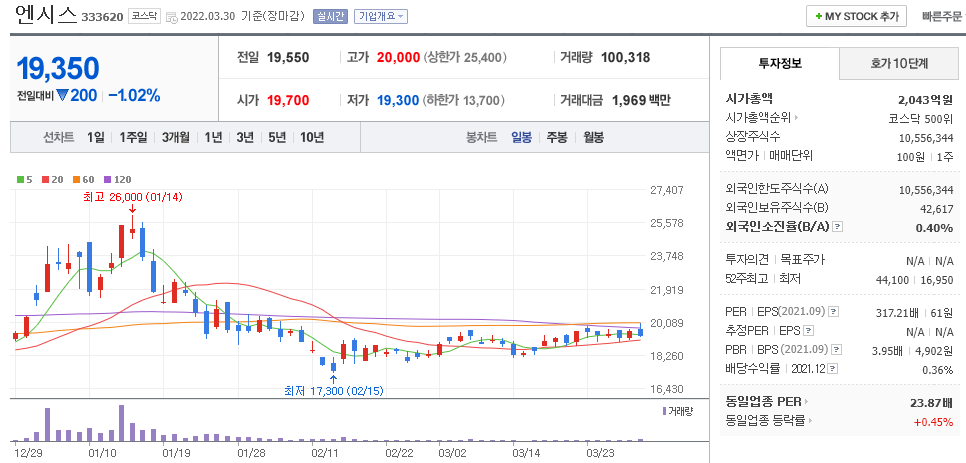Switch to the 호가 10단계 tab
This screenshot has width=966, height=463.
(x=899, y=63)
